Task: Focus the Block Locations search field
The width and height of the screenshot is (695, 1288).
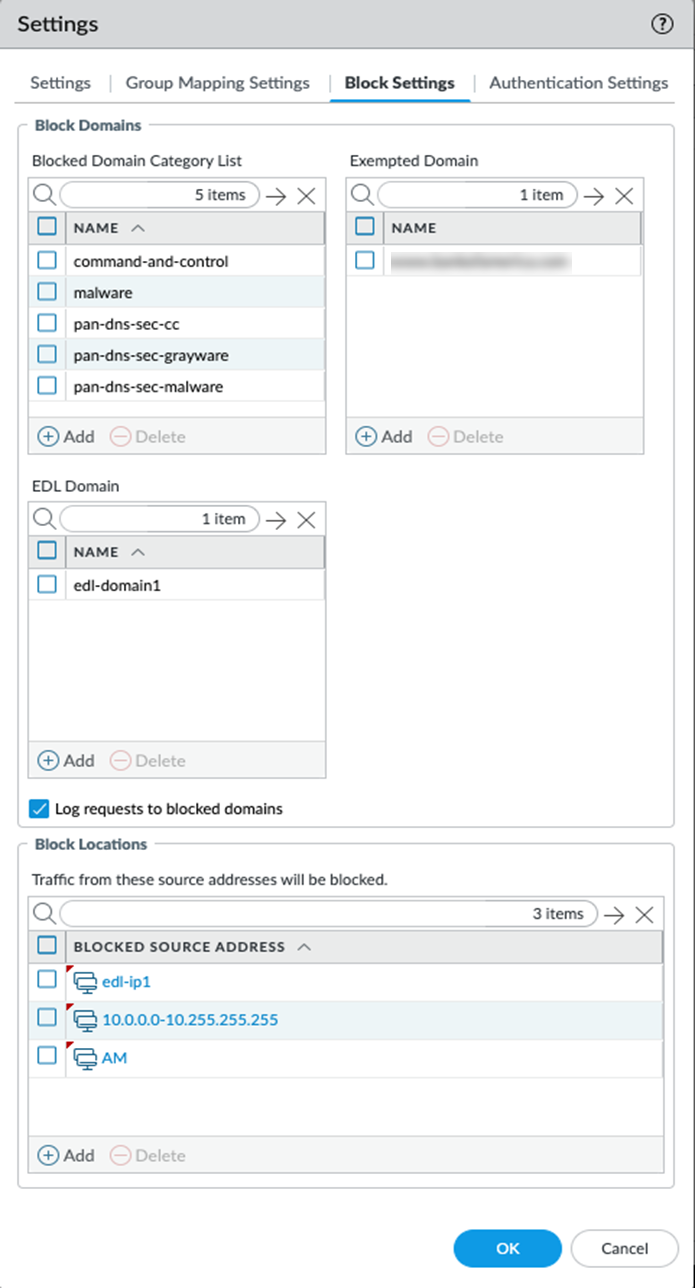Action: [328, 913]
